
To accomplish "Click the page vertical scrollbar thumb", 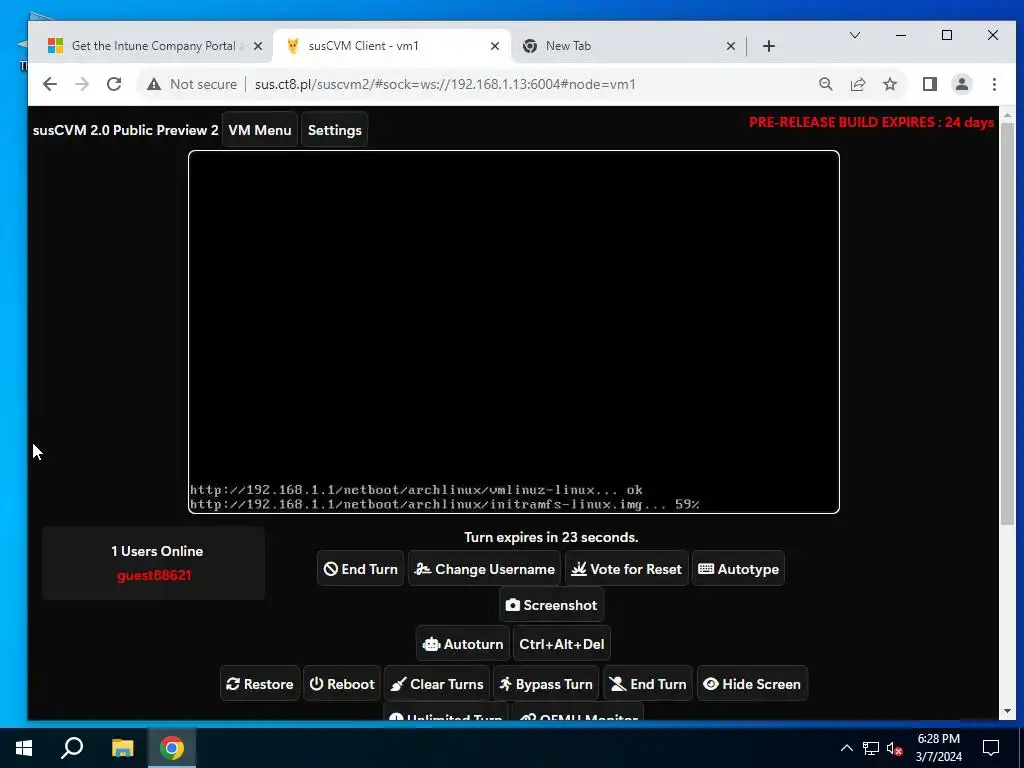I will pos(1006,324).
